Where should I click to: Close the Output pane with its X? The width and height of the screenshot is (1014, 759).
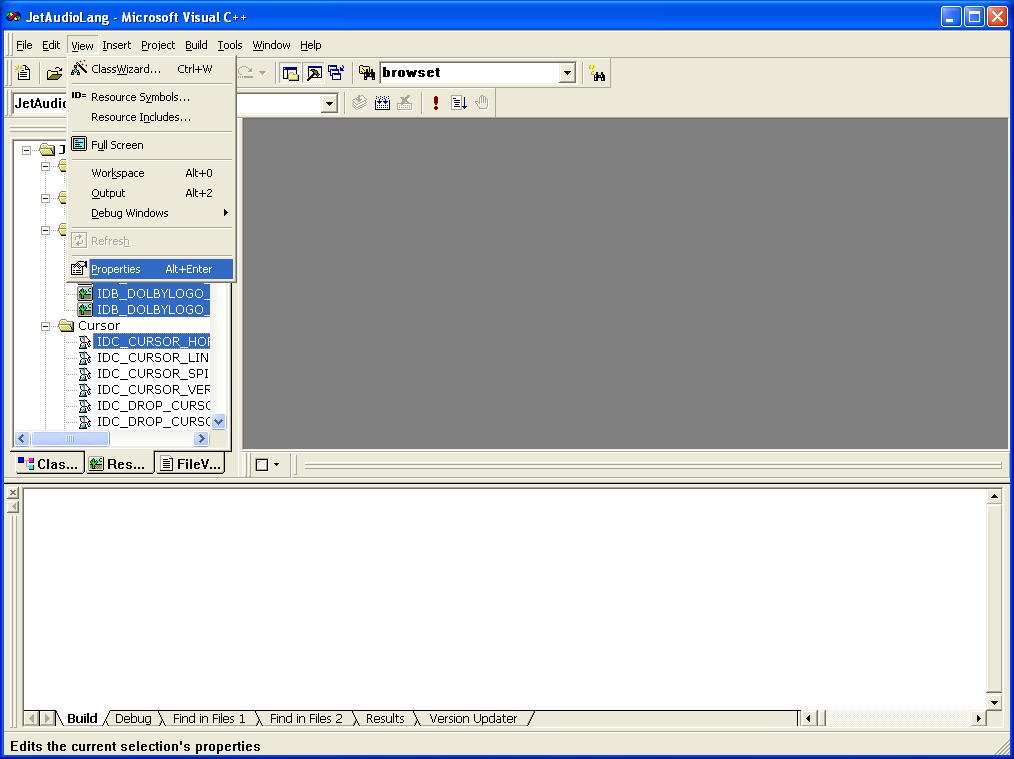point(13,493)
